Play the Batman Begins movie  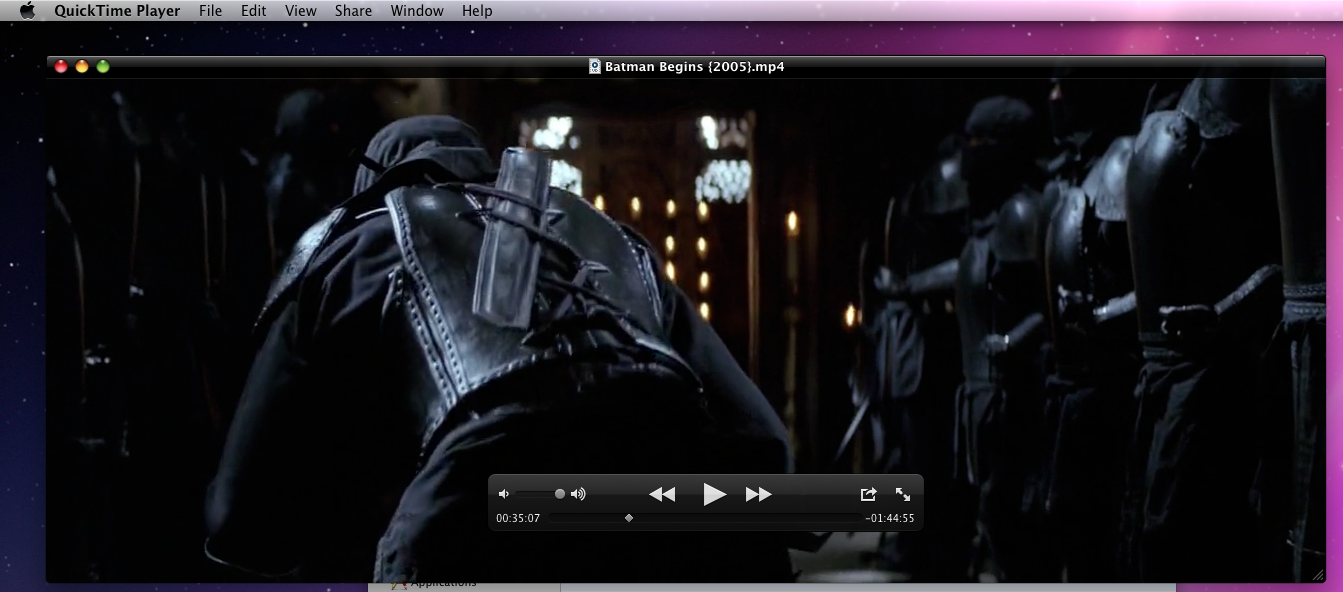click(x=714, y=494)
